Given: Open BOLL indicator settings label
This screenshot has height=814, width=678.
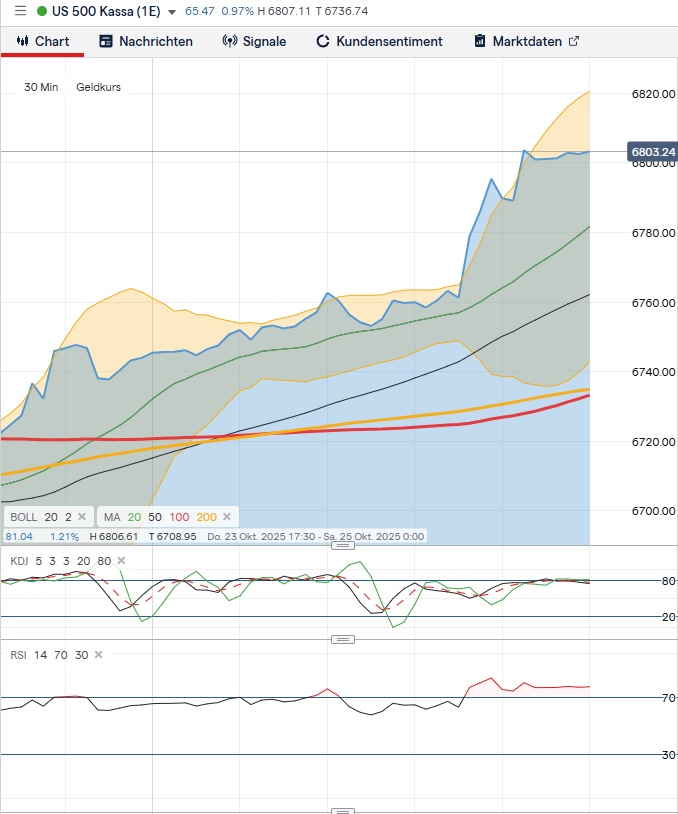Looking at the screenshot, I should coord(24,517).
